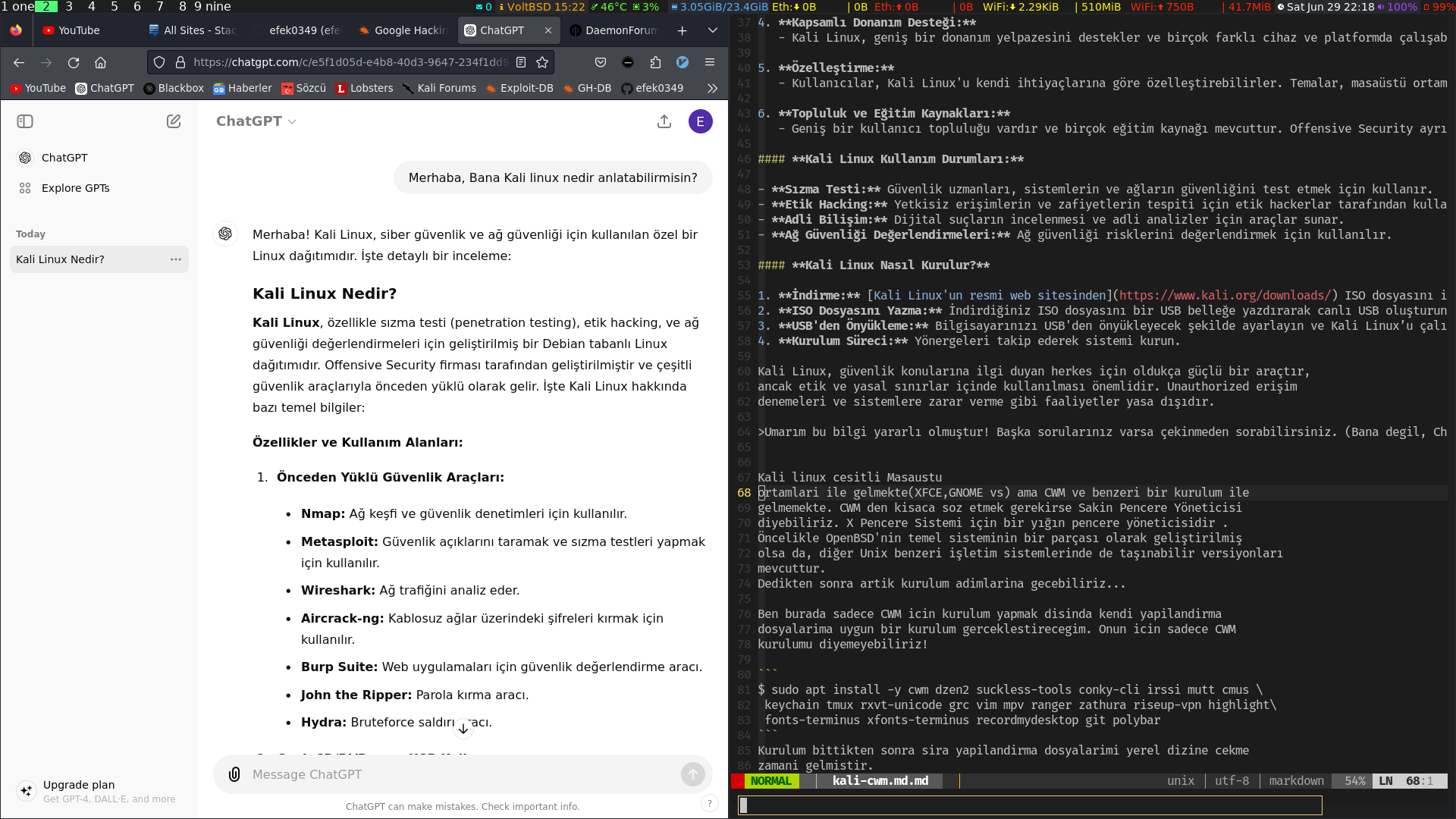Bookmark this page with the star

point(542,62)
